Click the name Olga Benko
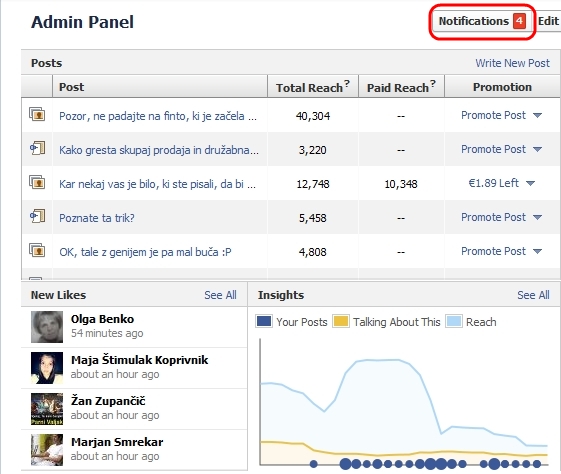This screenshot has width=561, height=474. click(102, 319)
